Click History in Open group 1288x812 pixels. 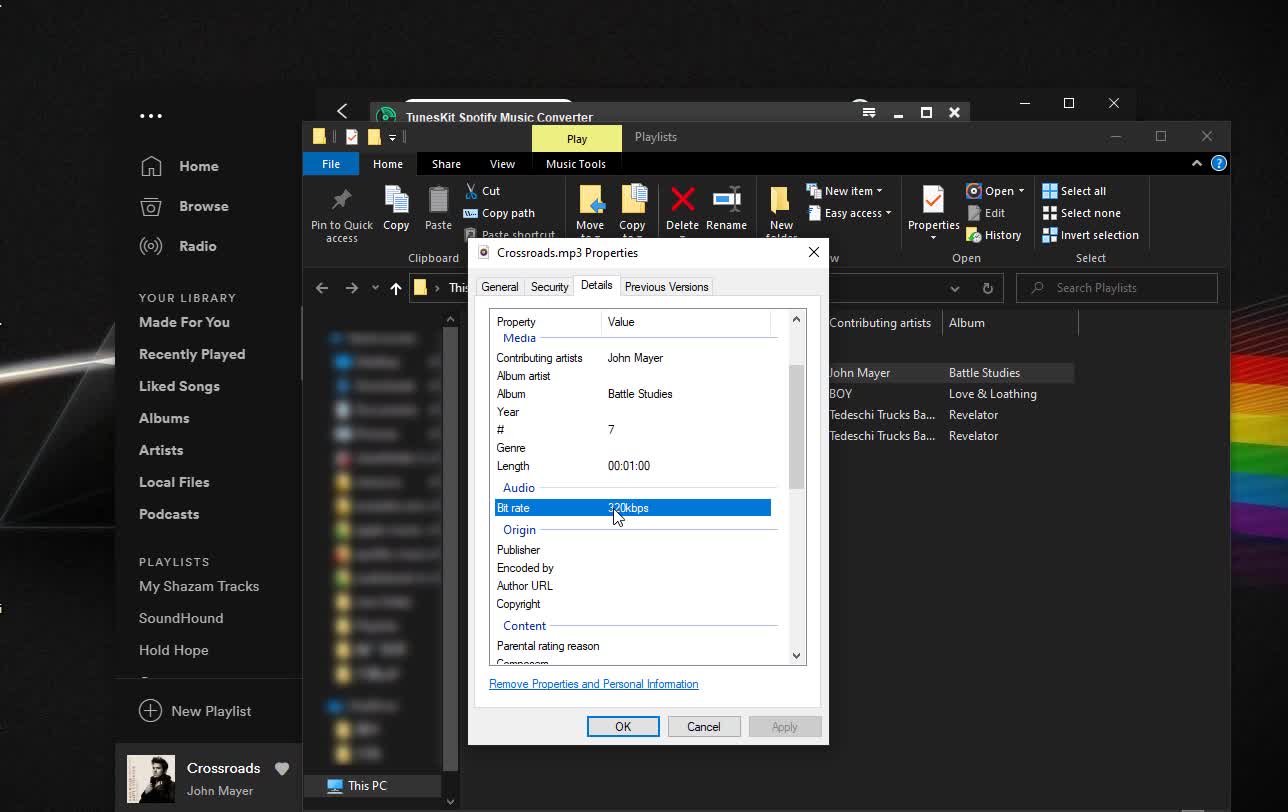point(993,235)
